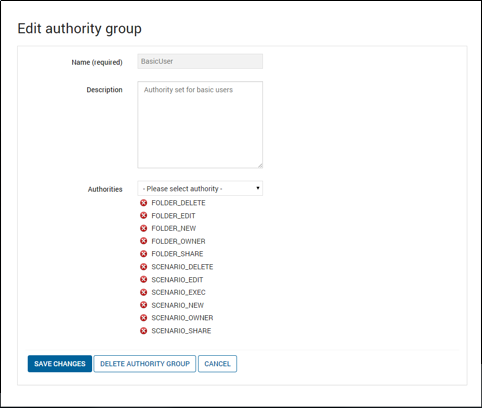The width and height of the screenshot is (482, 408).
Task: Remove the FOLDER_NEW authority
Action: [143, 228]
